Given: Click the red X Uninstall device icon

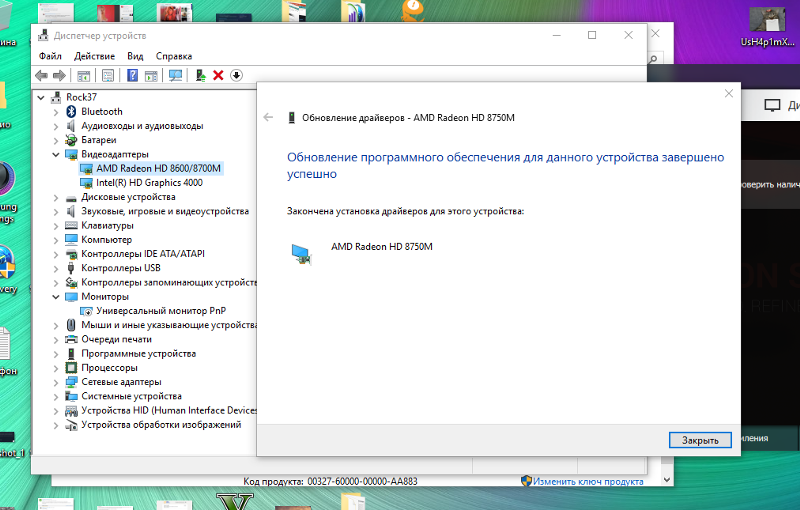Looking at the screenshot, I should (218, 75).
